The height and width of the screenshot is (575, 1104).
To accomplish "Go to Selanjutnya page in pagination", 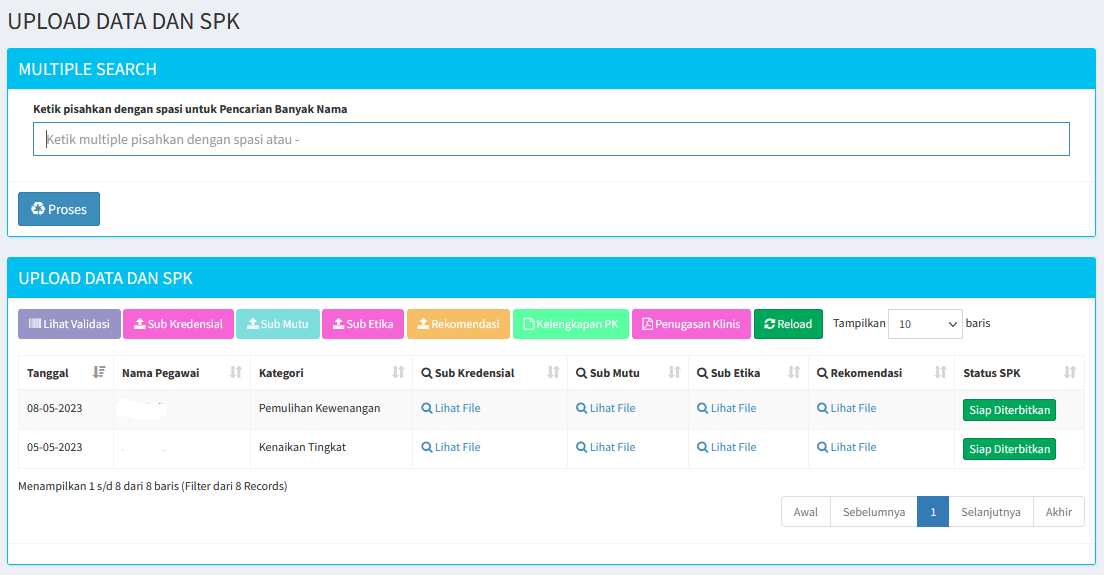I will click(990, 512).
